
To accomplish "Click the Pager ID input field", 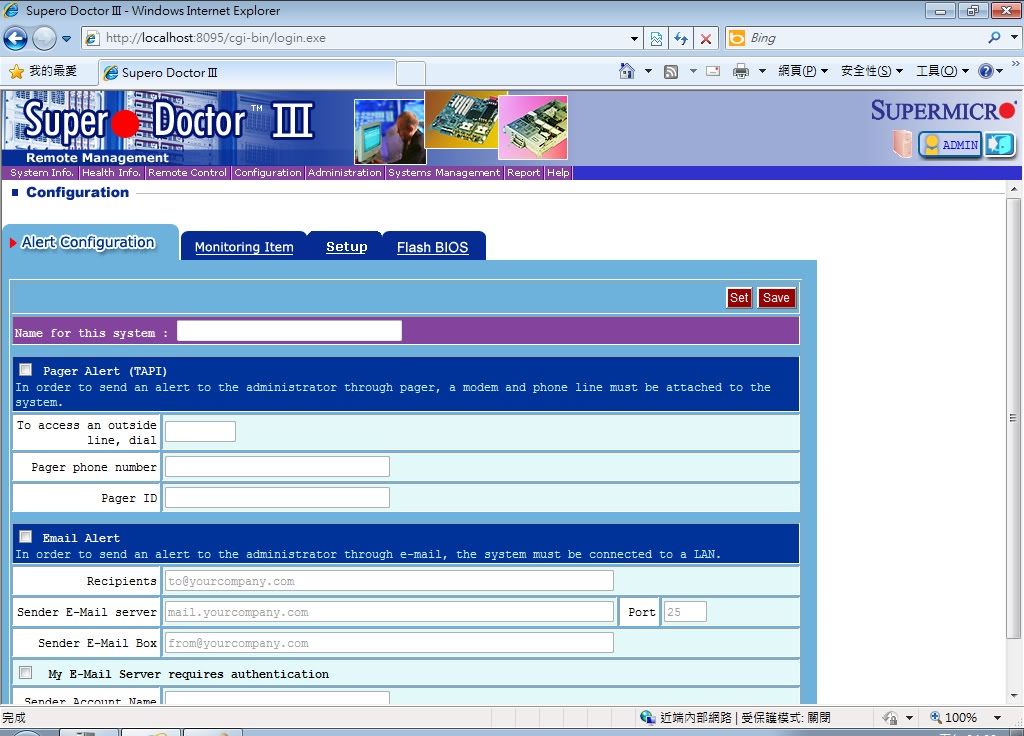I will tap(277, 498).
